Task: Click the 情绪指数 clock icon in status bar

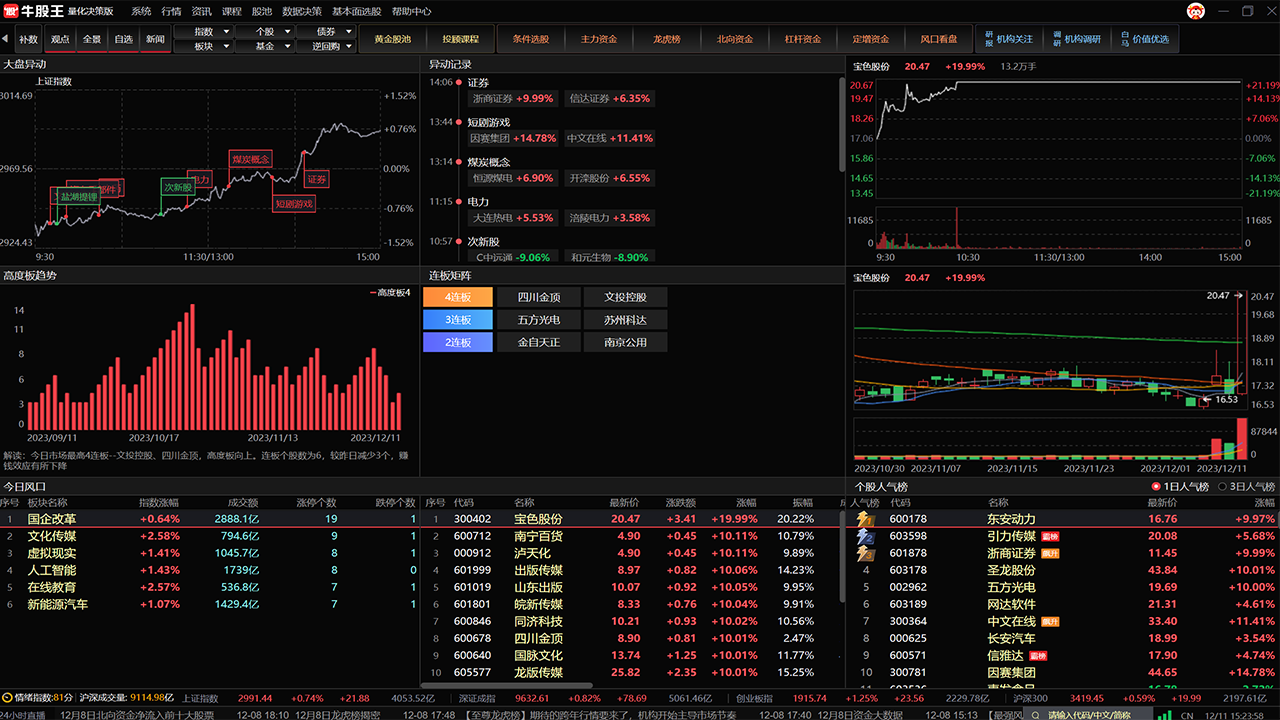Action: pos(7,698)
